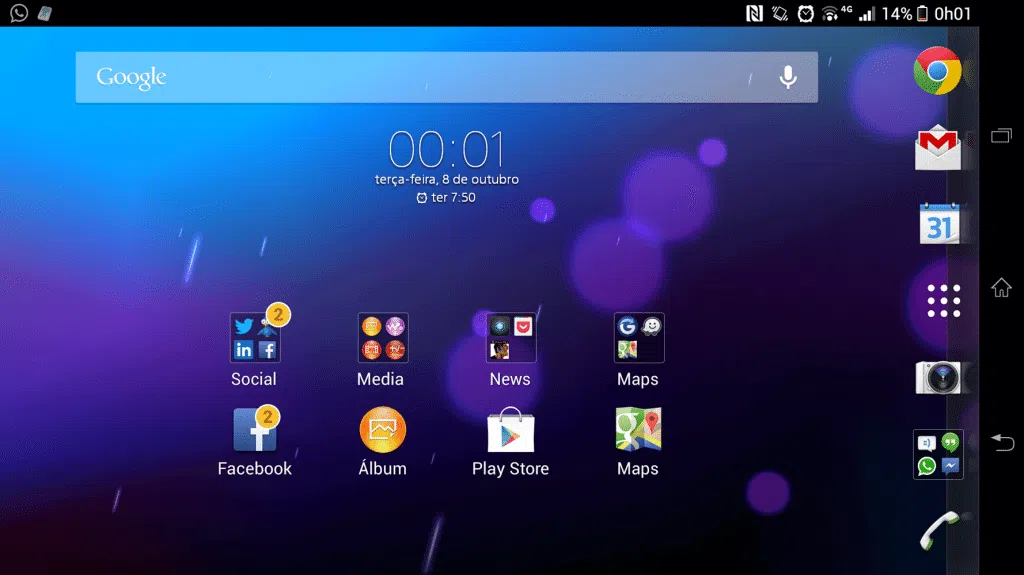This screenshot has height=575, width=1024.
Task: Launch the Gmail app
Action: (x=937, y=147)
